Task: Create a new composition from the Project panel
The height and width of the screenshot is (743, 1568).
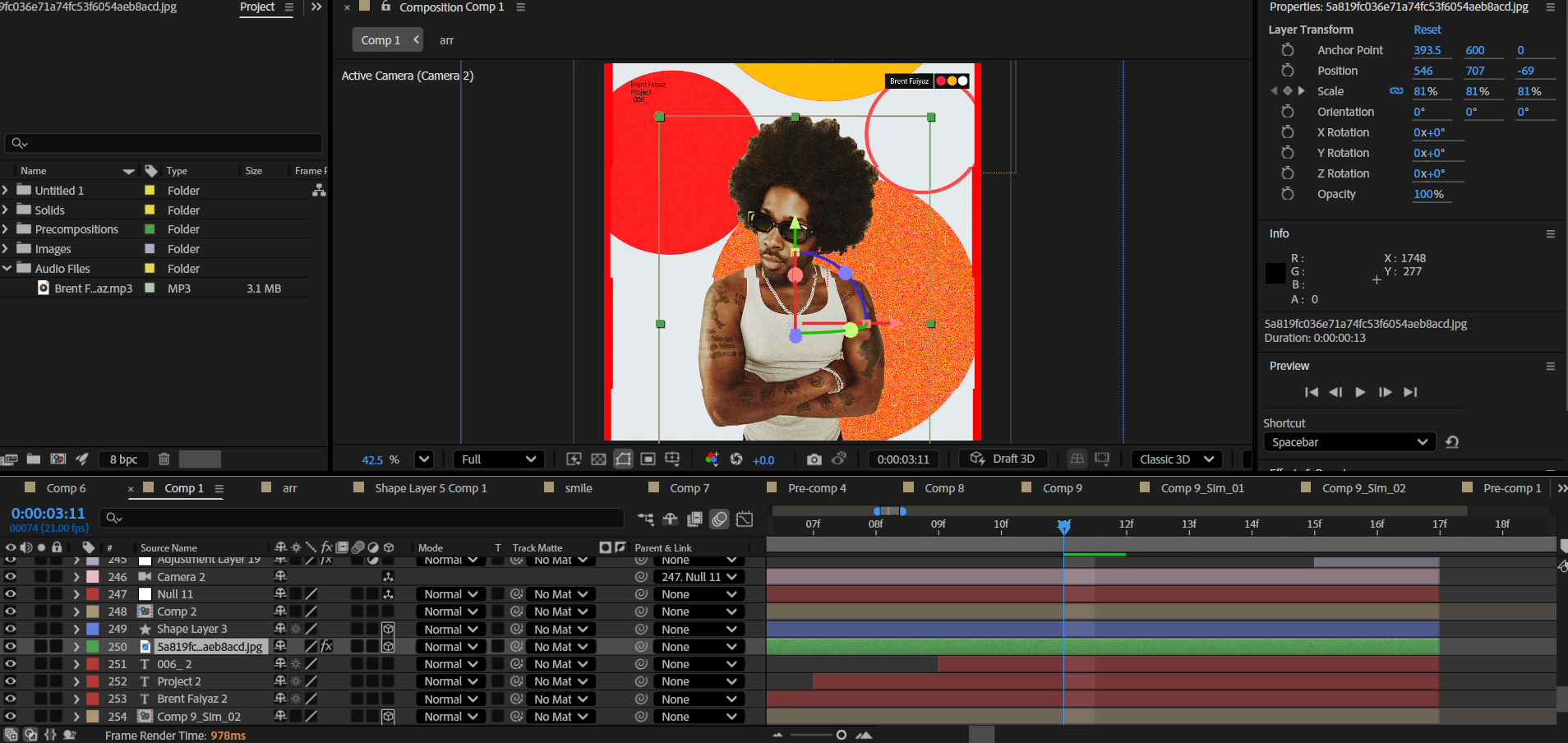Action: pos(58,459)
